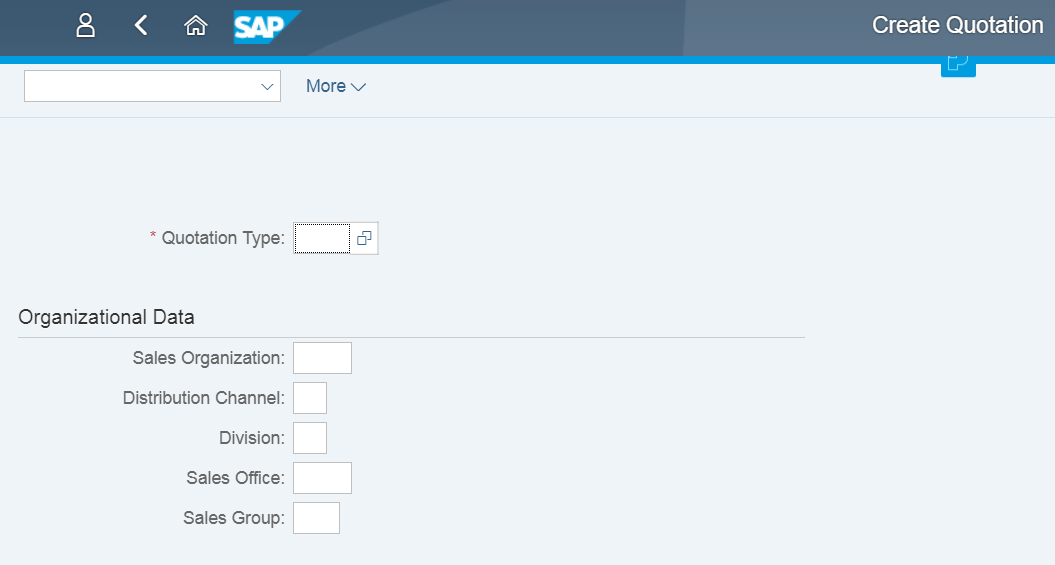This screenshot has height=565, width=1055.
Task: Select the Sales Organization field
Action: 322,358
